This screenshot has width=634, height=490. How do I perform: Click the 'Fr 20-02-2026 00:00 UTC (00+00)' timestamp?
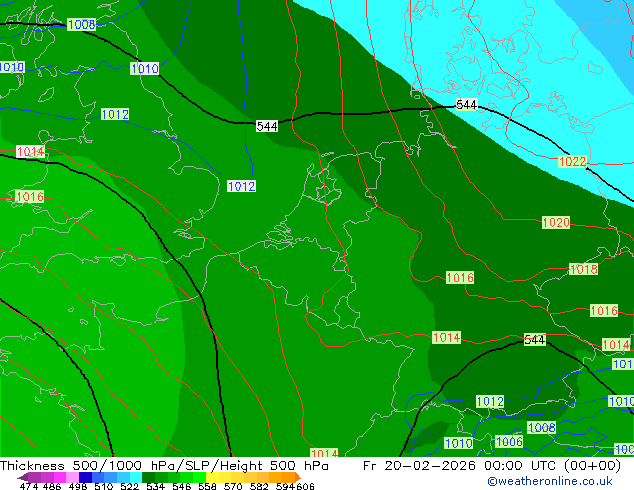(x=492, y=466)
